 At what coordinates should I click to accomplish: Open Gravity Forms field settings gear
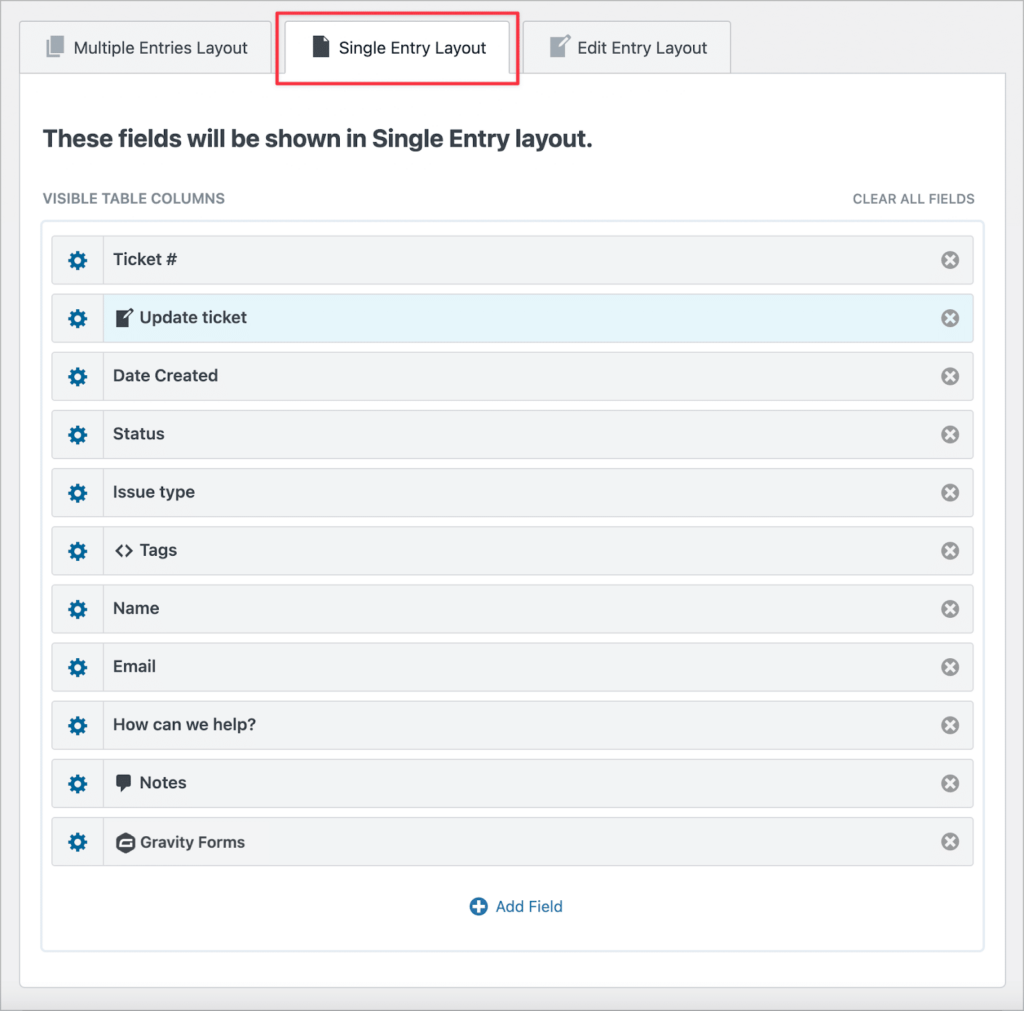[77, 842]
